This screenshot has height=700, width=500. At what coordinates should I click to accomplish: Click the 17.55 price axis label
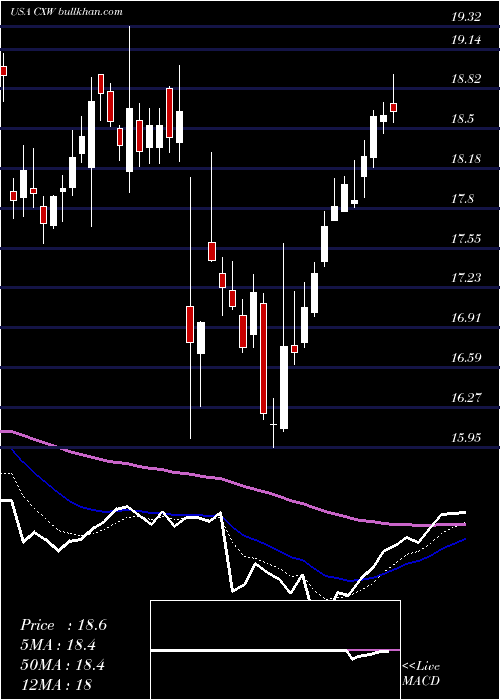[466, 239]
